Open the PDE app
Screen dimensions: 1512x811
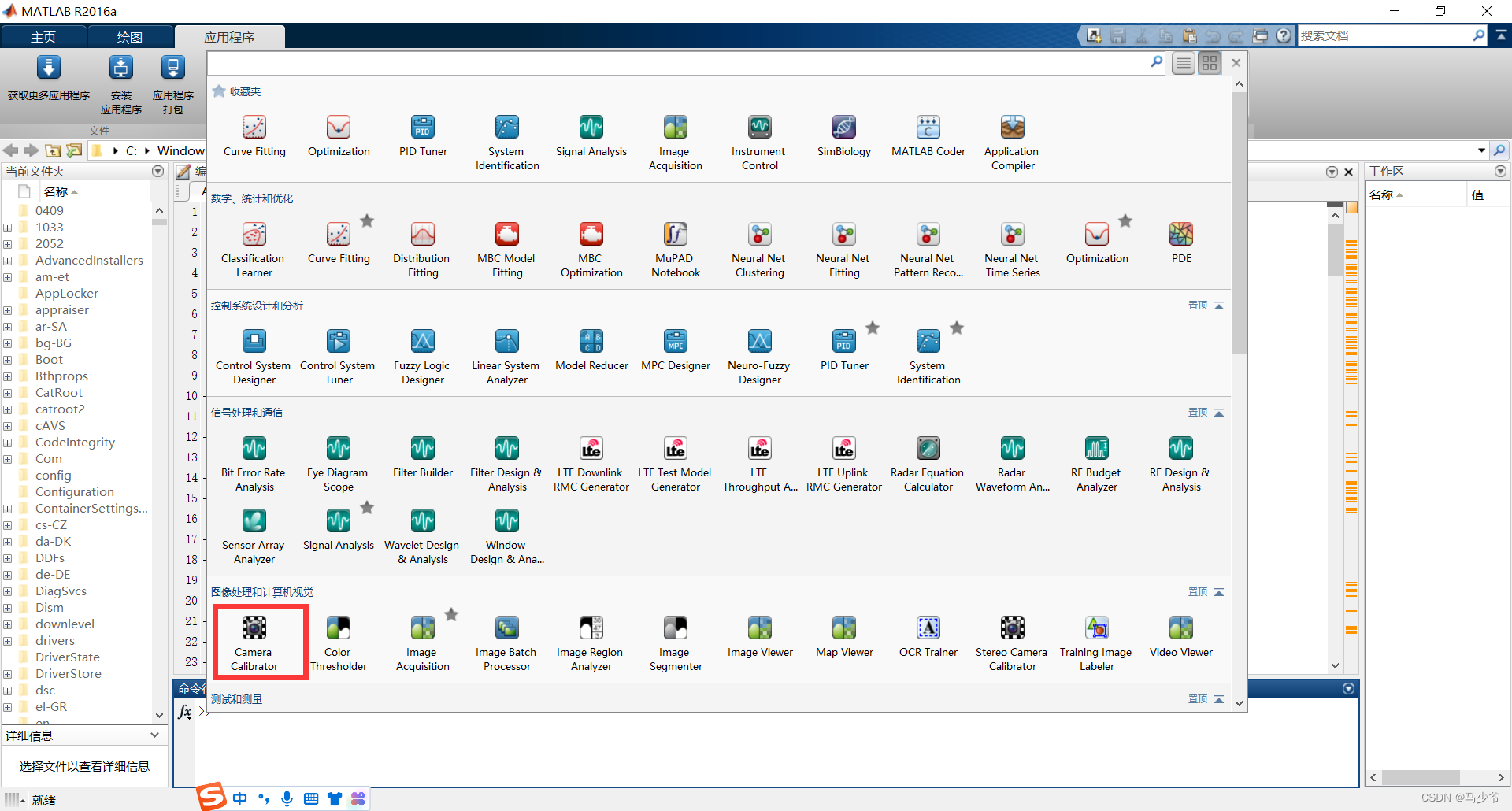coord(1181,243)
